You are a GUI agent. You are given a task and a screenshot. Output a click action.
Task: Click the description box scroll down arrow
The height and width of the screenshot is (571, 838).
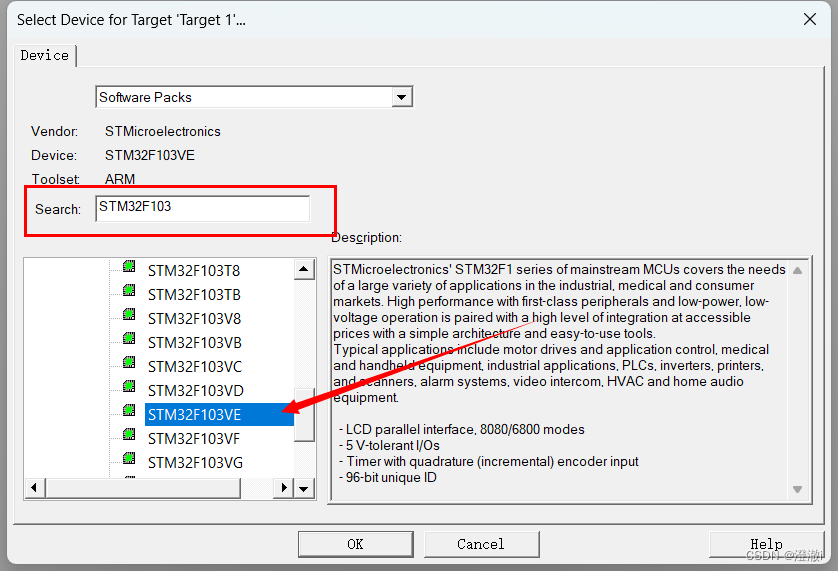coord(797,489)
